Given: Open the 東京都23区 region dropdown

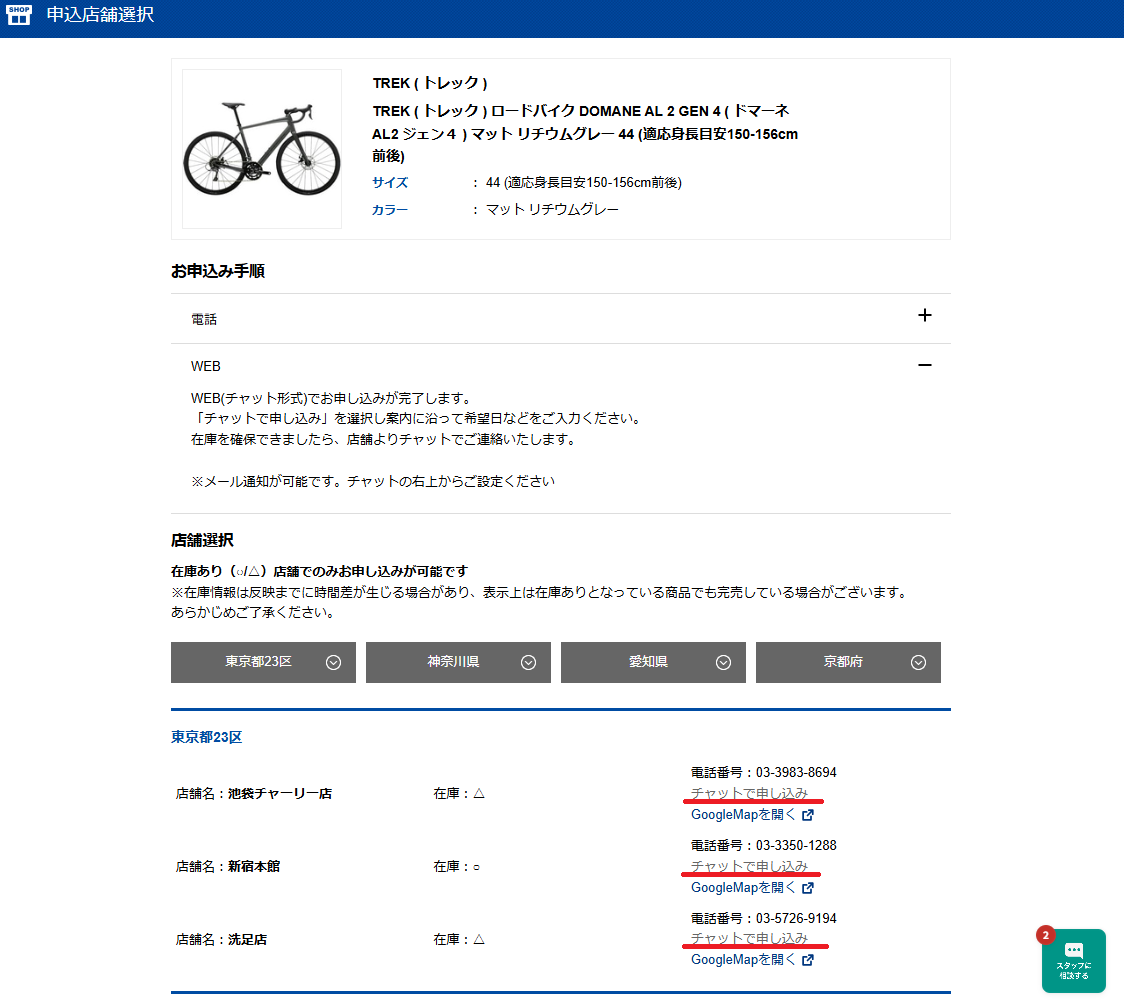Looking at the screenshot, I should pos(263,662).
